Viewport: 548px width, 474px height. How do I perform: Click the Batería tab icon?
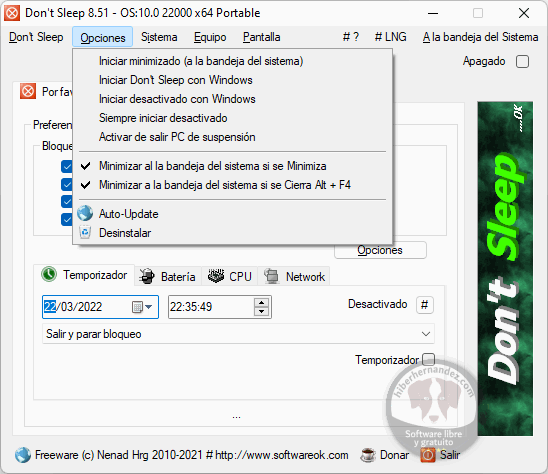click(147, 276)
